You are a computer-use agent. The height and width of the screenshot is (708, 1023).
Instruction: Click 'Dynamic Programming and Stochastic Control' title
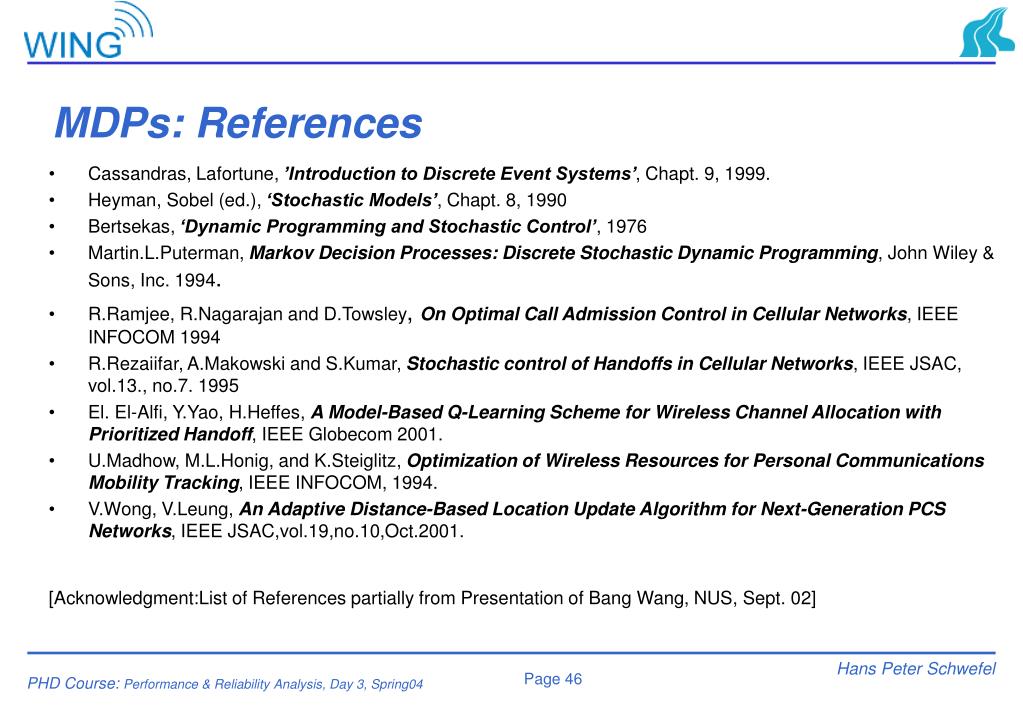388,226
